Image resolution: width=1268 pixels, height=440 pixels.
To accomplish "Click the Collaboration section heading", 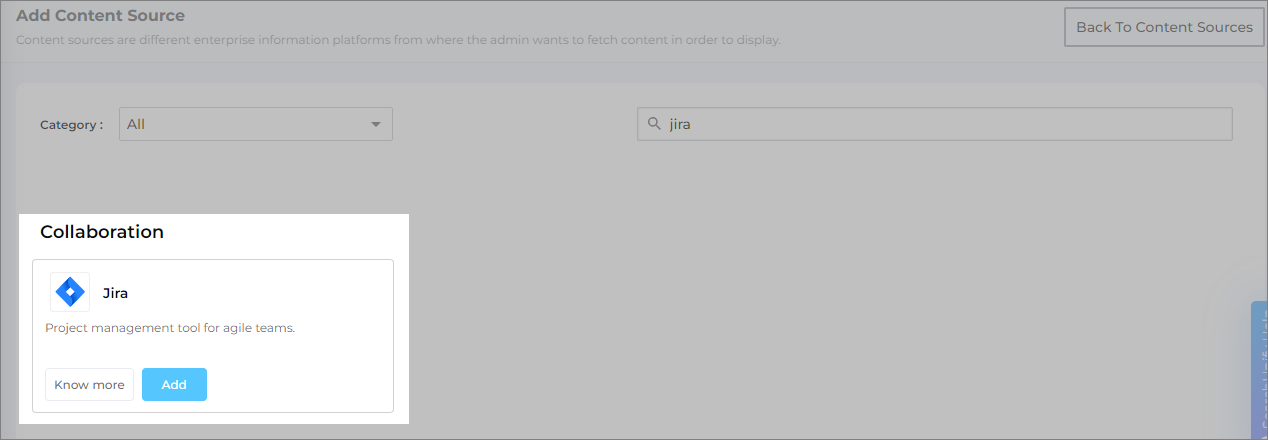I will (x=102, y=231).
